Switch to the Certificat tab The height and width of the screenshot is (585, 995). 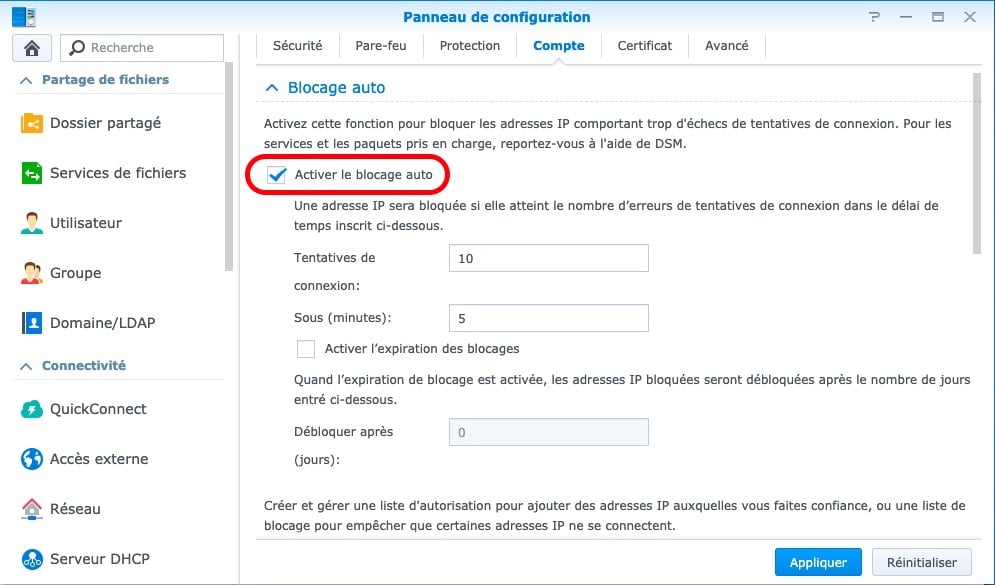click(645, 46)
